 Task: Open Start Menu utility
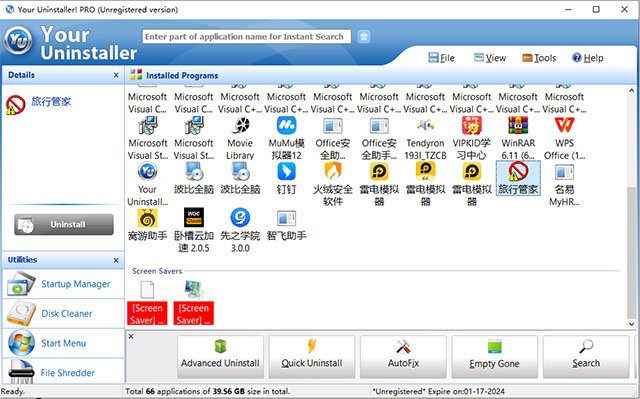(63, 343)
